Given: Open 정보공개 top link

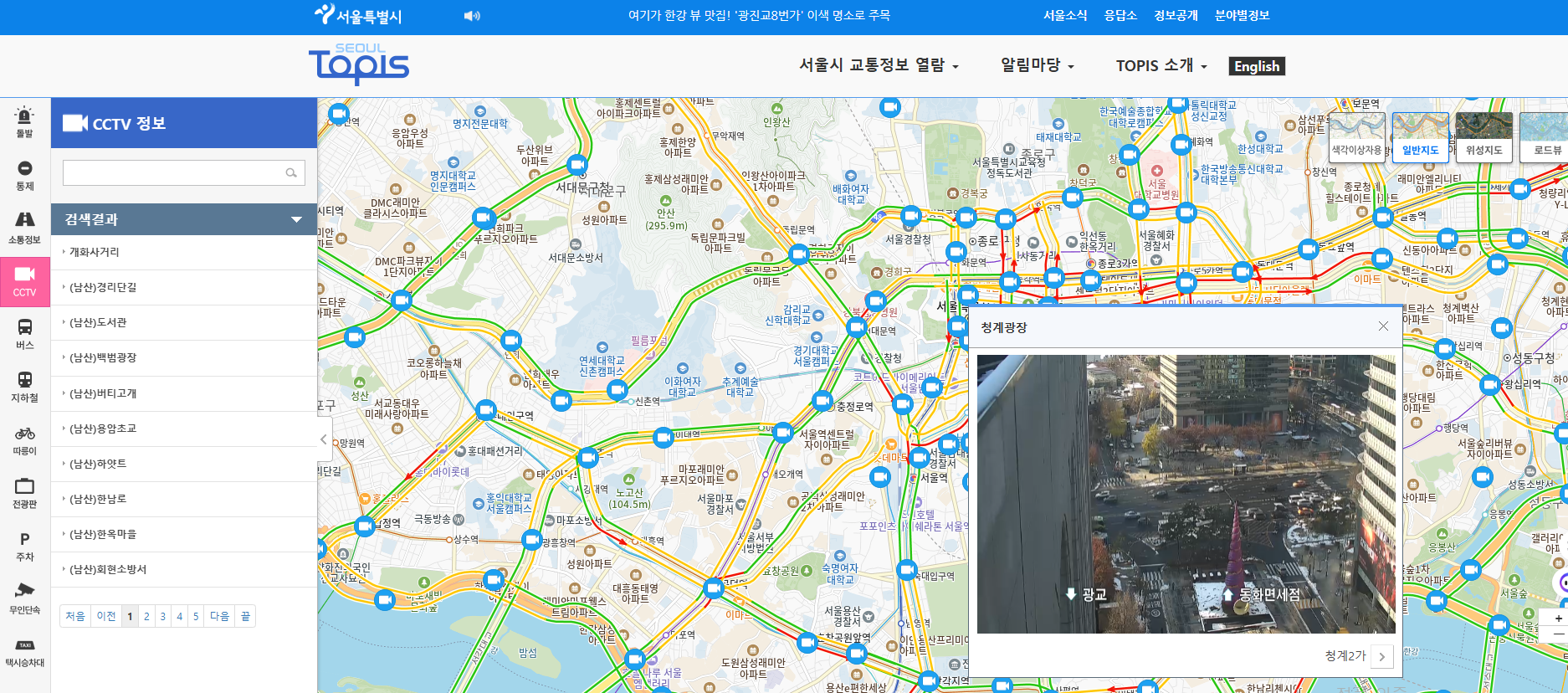Looking at the screenshot, I should point(1176,15).
